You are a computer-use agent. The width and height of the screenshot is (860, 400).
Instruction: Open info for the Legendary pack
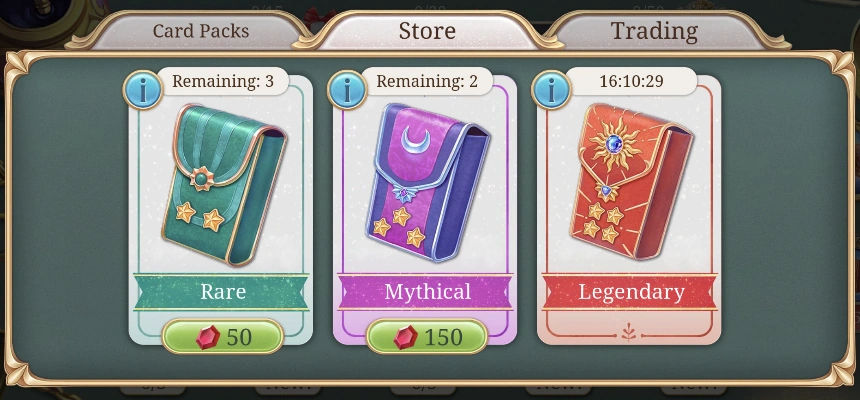pyautogui.click(x=551, y=90)
